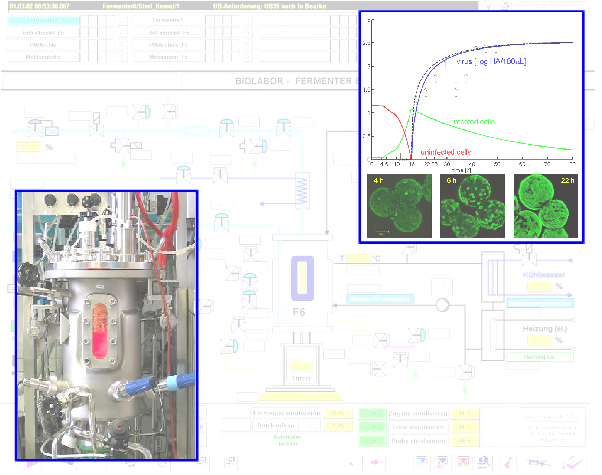
Task: Click the Automatikbetrieb label
Action: 287,440
